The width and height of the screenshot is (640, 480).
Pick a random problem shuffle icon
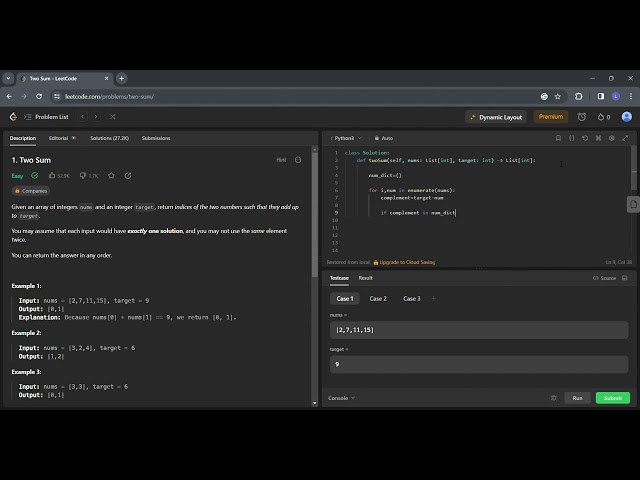tap(113, 117)
